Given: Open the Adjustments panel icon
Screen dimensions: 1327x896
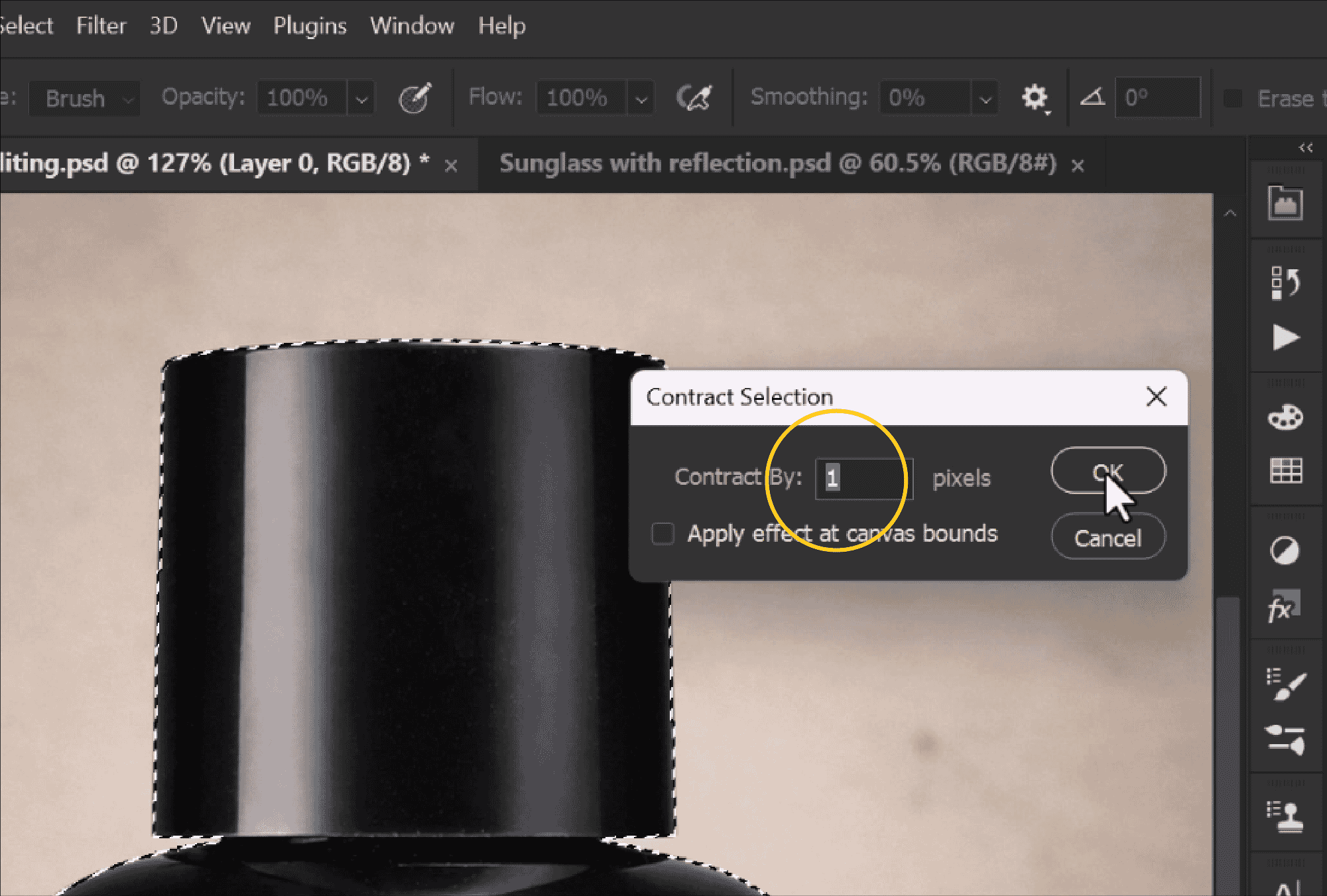Looking at the screenshot, I should point(1285,551).
